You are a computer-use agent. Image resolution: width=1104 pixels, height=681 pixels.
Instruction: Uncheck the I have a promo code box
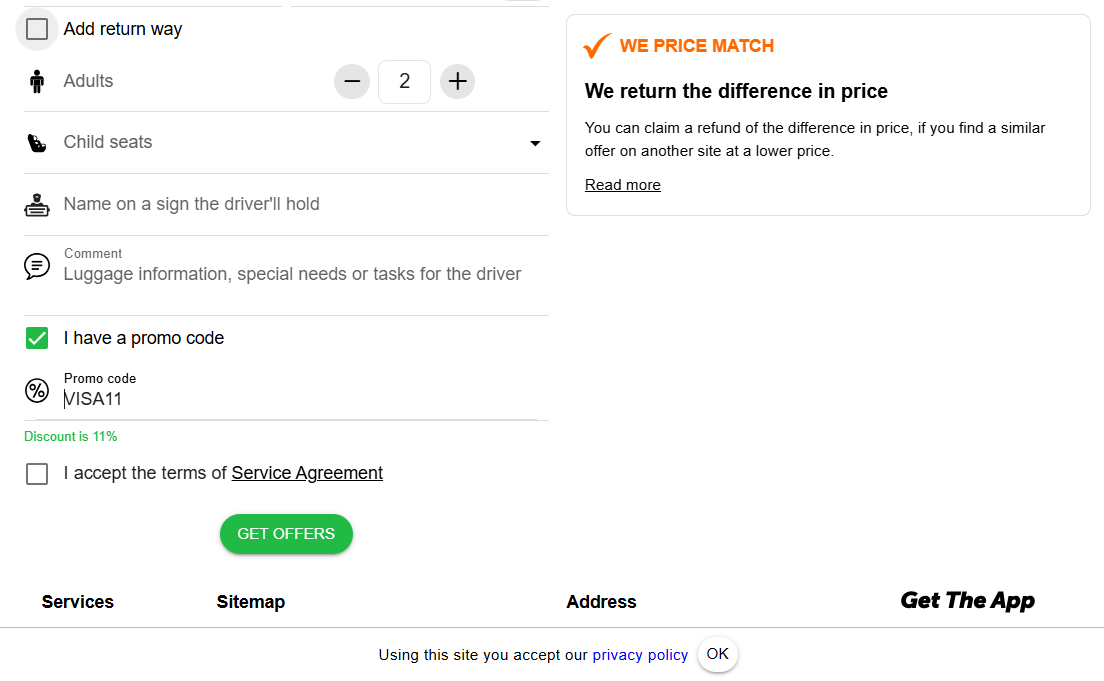click(37, 338)
